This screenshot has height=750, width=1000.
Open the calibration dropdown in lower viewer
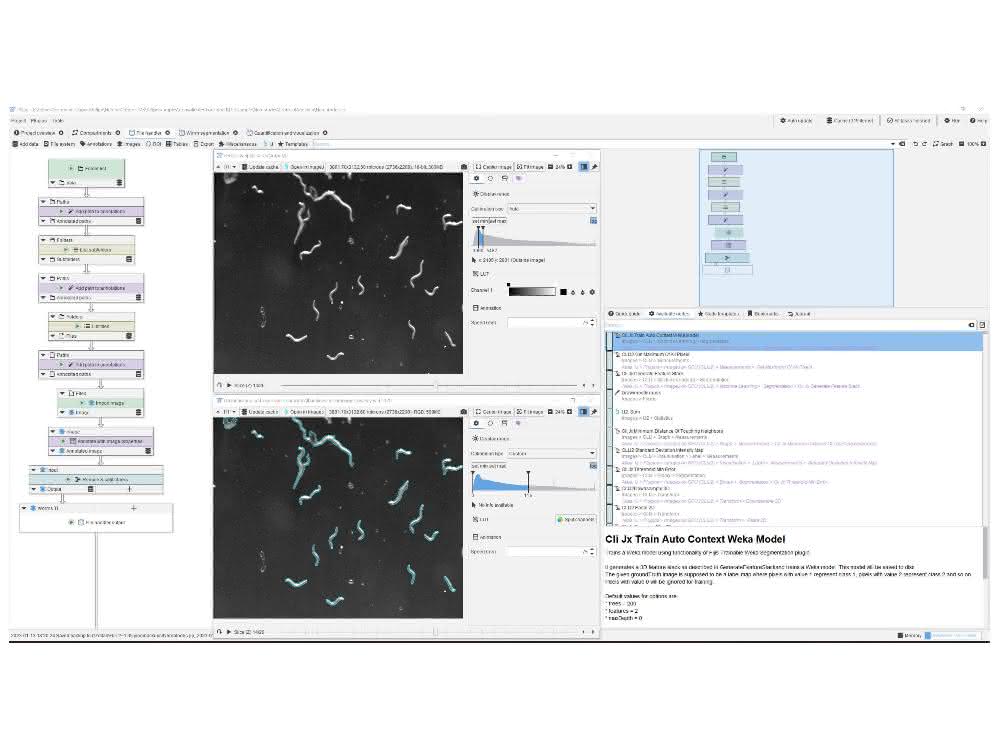point(552,453)
